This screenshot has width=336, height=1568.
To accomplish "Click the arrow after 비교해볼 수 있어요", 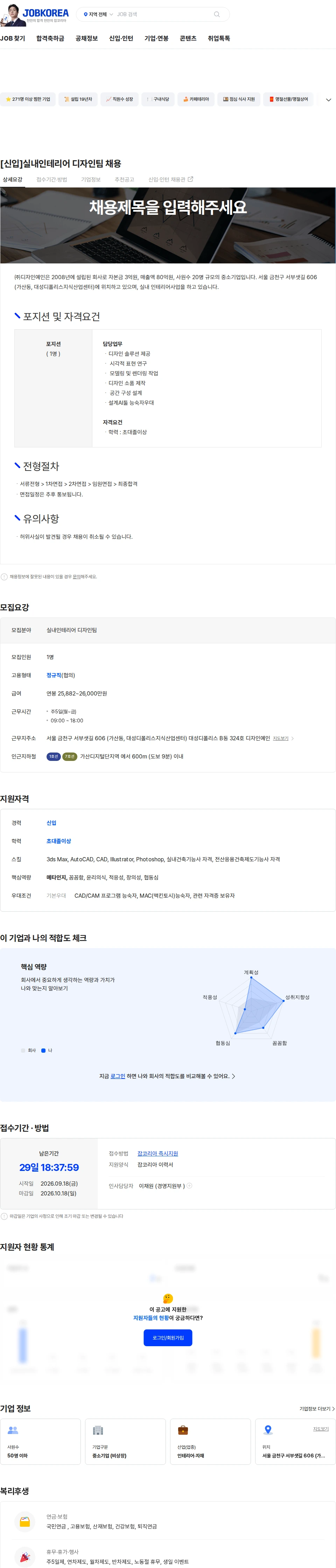I will (x=234, y=1076).
